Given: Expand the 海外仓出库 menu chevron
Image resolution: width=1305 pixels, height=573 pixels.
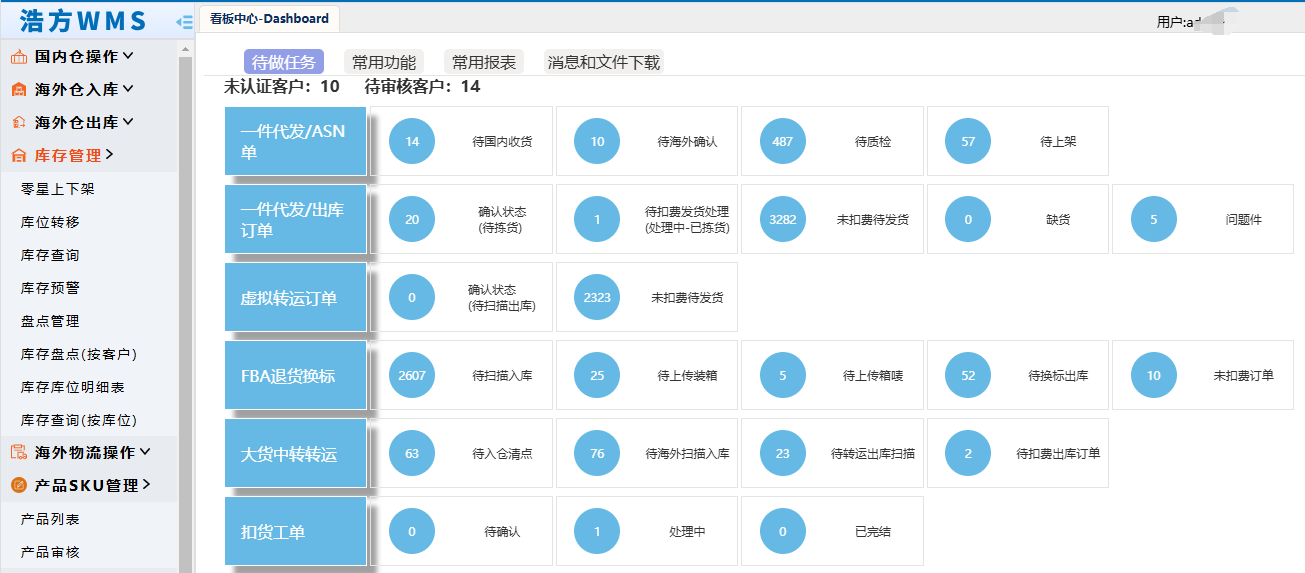Looking at the screenshot, I should pyautogui.click(x=128, y=123).
